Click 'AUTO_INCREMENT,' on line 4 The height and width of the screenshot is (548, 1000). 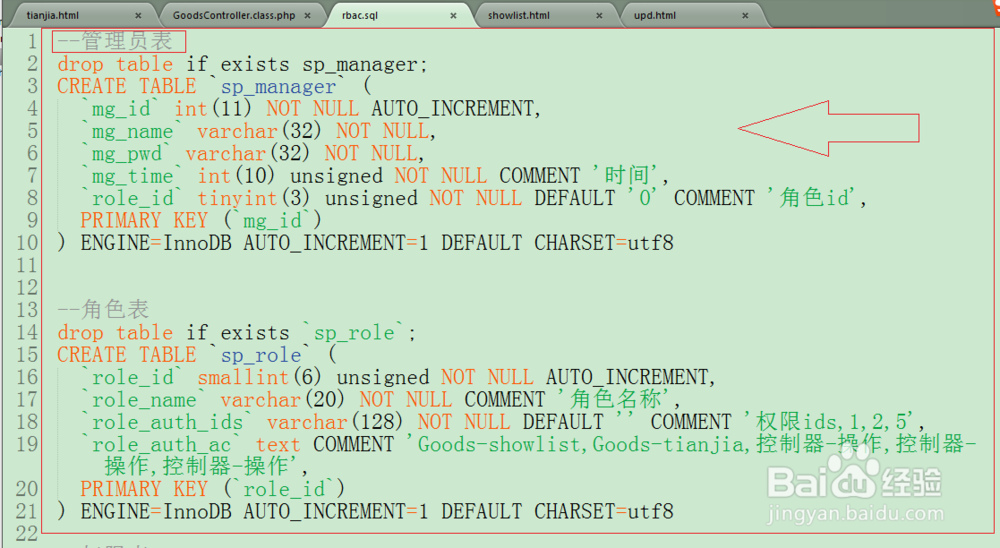pyautogui.click(x=456, y=108)
